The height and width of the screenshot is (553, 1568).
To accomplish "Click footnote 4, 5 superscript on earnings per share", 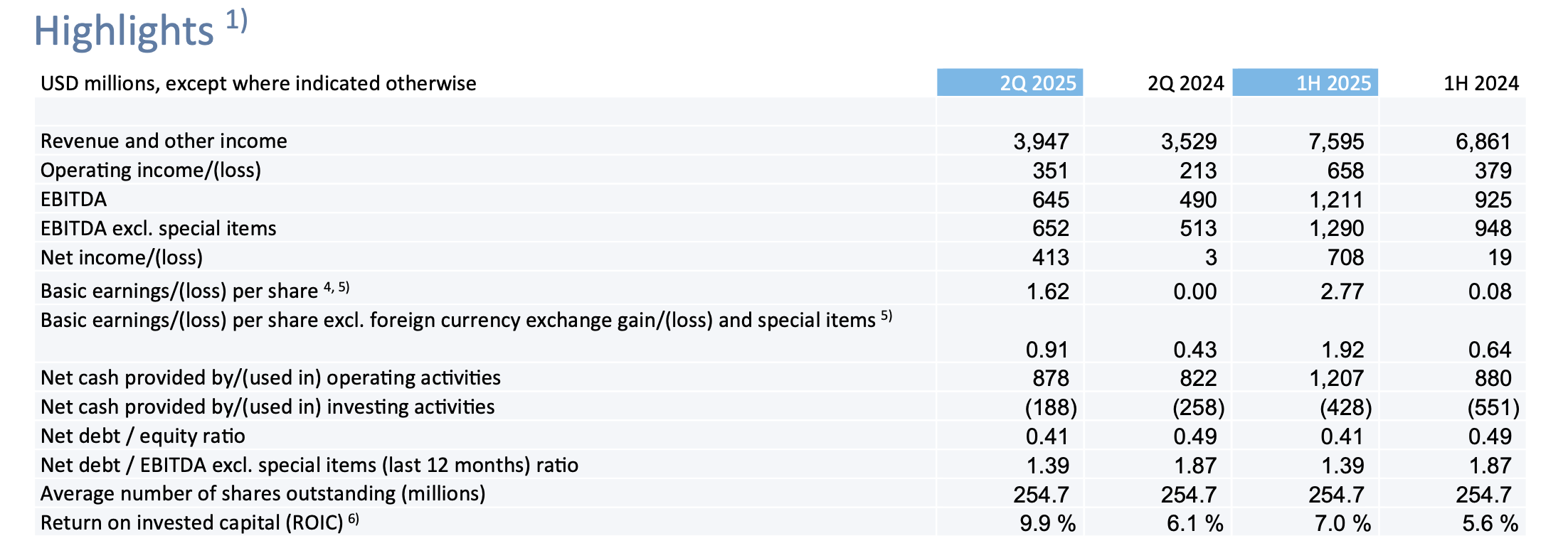I will pos(337,287).
